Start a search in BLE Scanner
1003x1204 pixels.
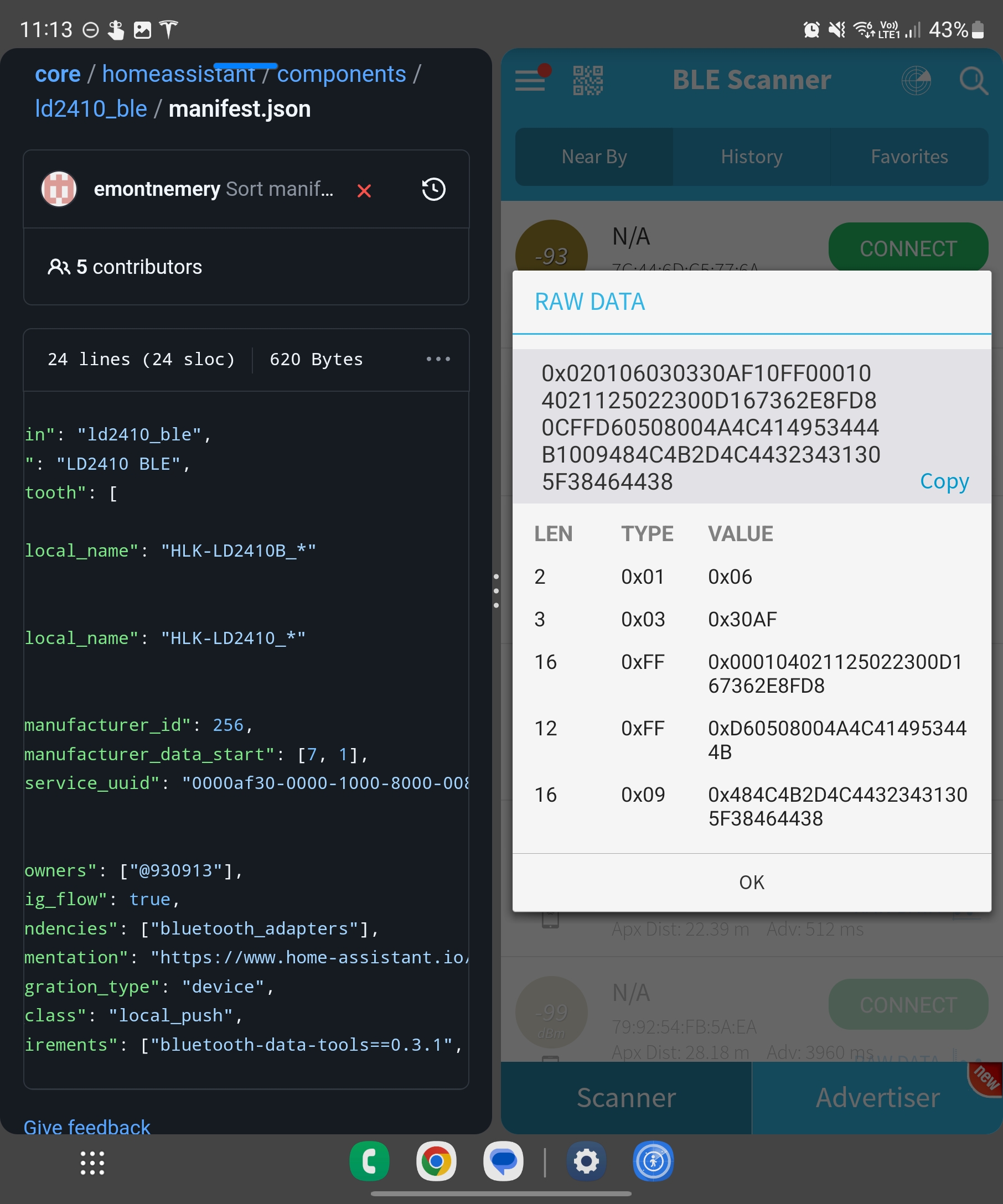(973, 80)
